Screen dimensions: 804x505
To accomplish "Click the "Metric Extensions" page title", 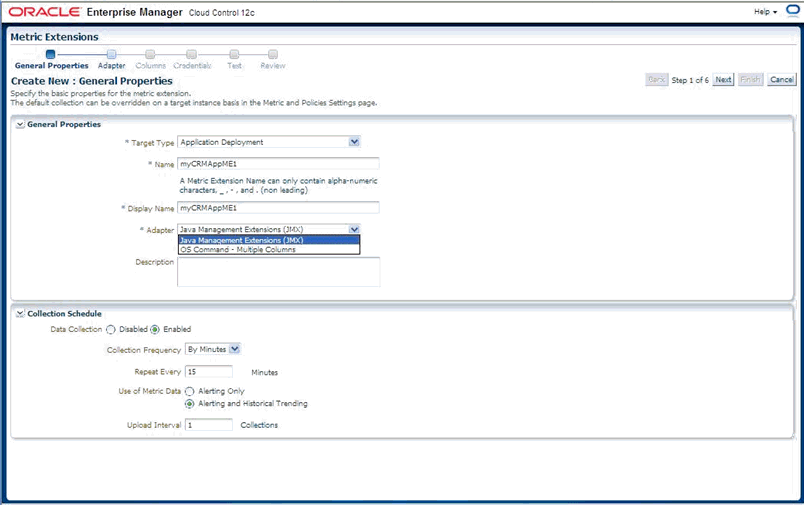I will tap(54, 37).
